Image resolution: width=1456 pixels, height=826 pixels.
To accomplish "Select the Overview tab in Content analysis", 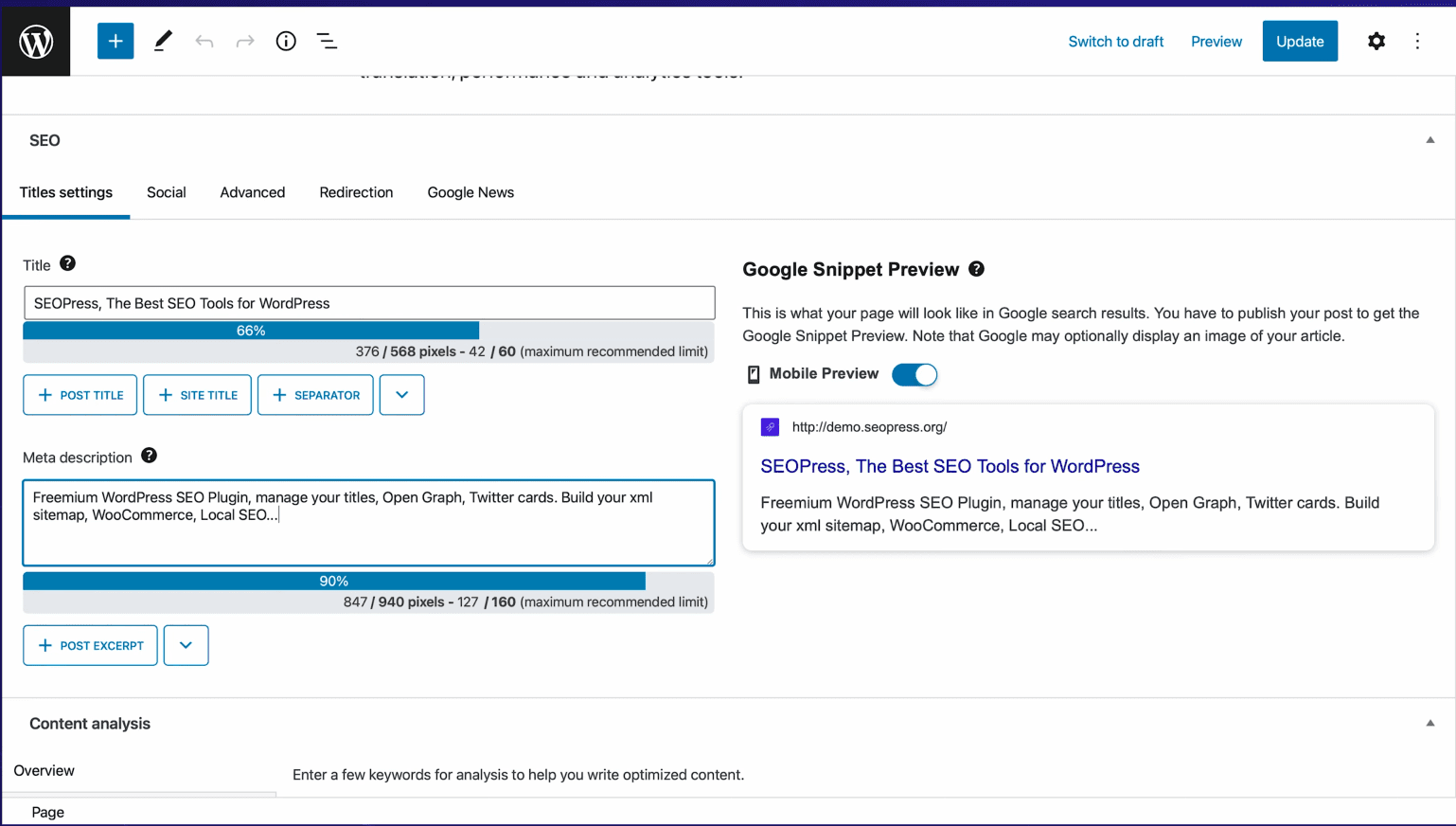I will pos(44,770).
